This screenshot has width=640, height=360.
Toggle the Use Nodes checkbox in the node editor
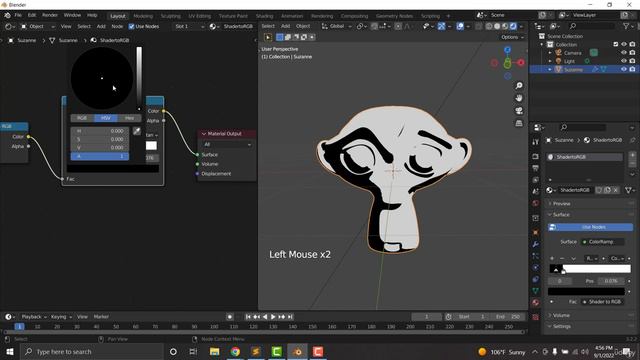[x=131, y=27]
